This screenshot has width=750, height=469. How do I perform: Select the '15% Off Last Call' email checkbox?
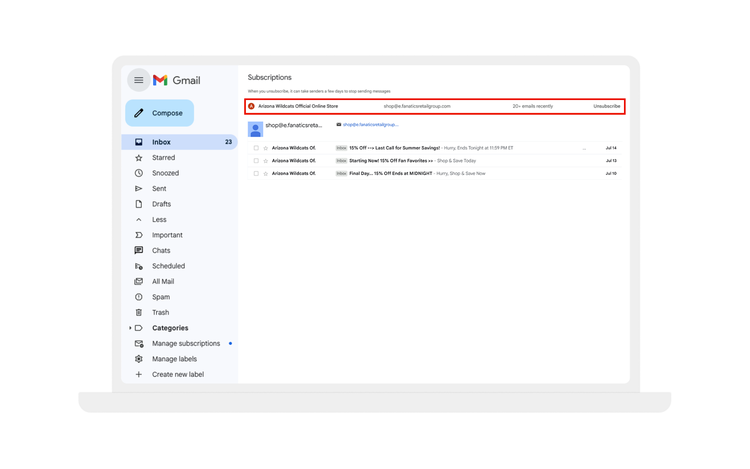pyautogui.click(x=256, y=148)
